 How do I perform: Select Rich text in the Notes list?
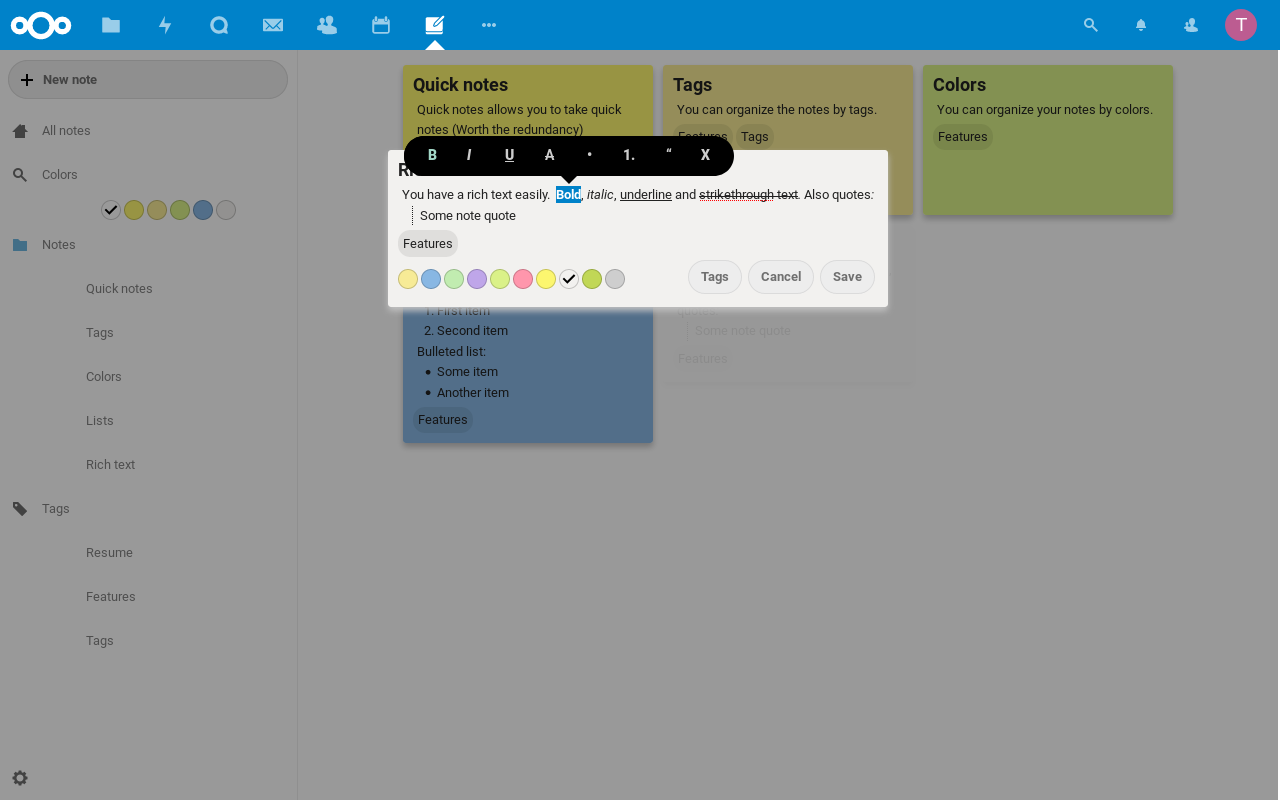[x=110, y=465]
